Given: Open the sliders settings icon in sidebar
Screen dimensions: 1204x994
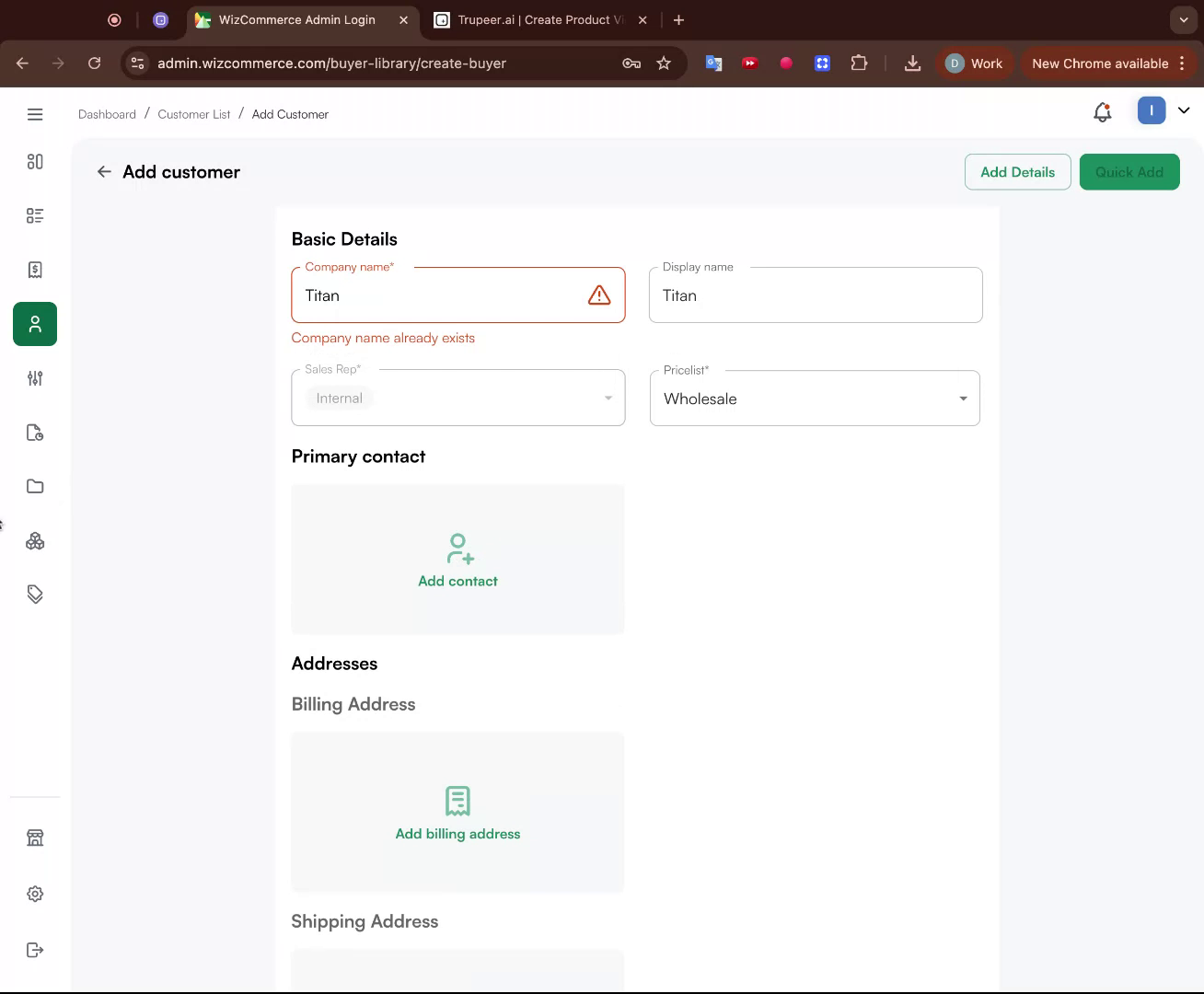Looking at the screenshot, I should (35, 378).
